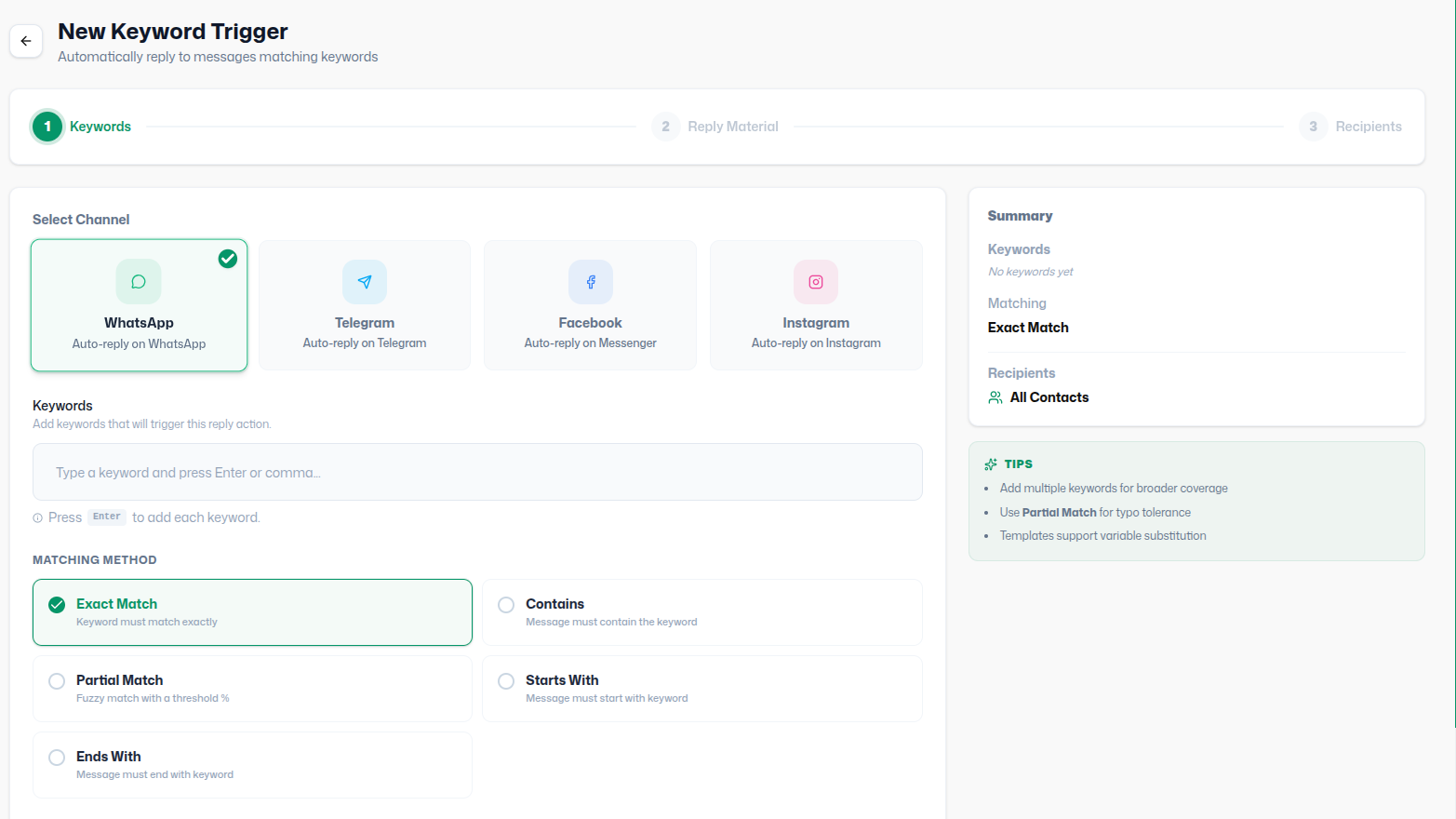Image resolution: width=1456 pixels, height=819 pixels.
Task: Select the Facebook channel label
Action: click(x=591, y=323)
